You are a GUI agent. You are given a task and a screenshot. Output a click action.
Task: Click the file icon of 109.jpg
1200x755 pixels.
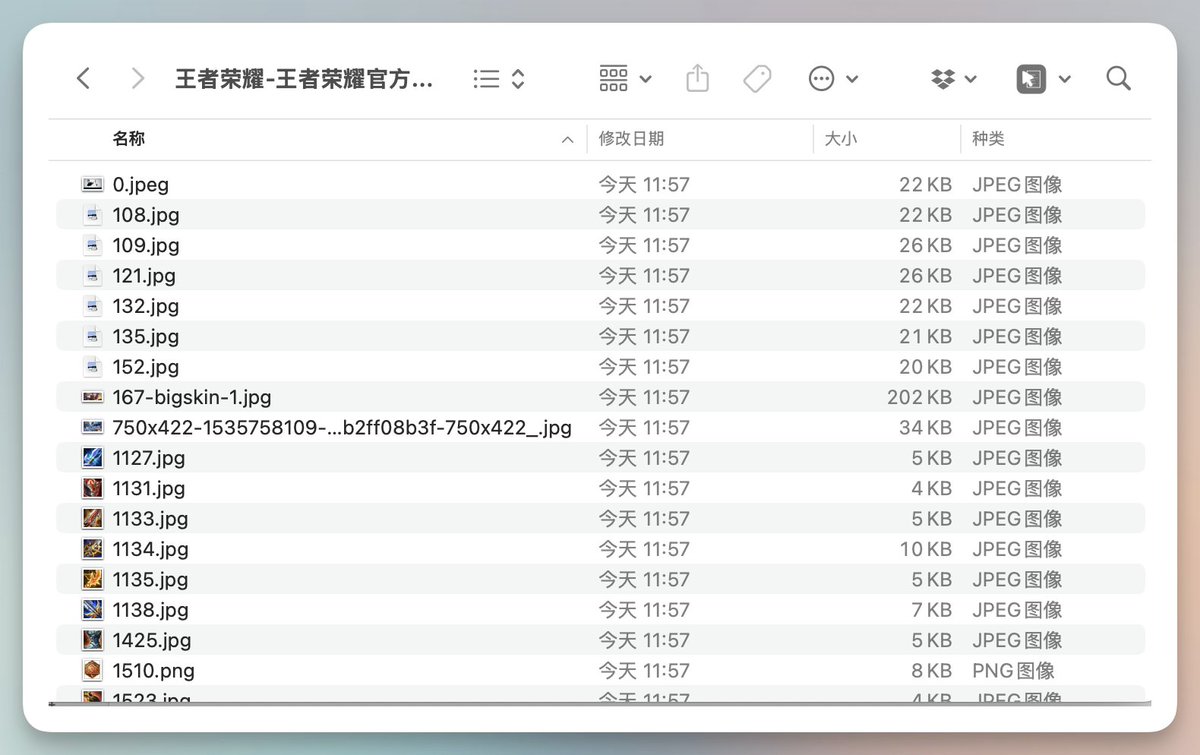93,245
